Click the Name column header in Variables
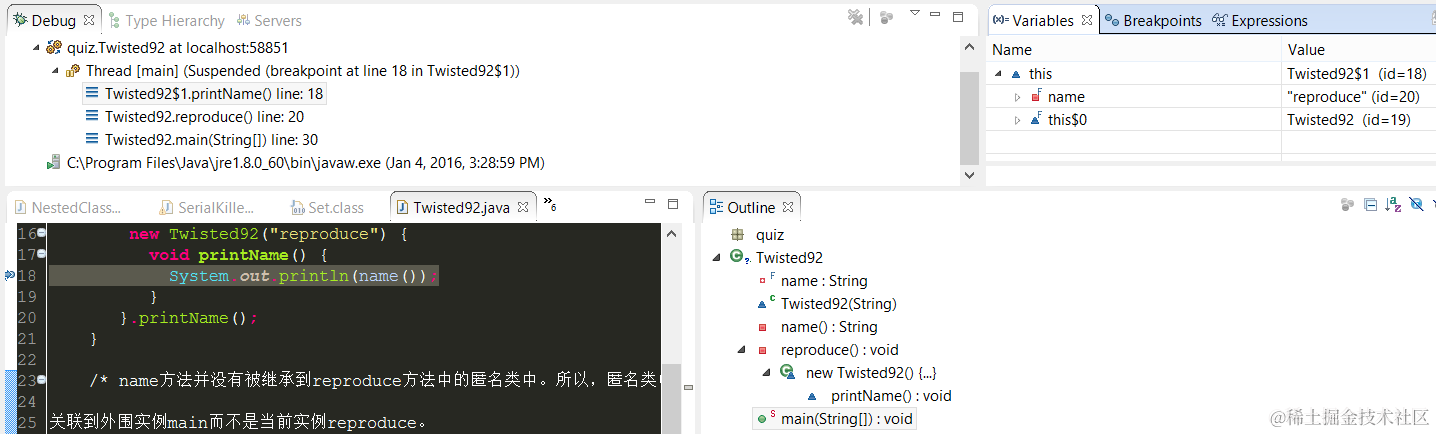 click(1134, 49)
